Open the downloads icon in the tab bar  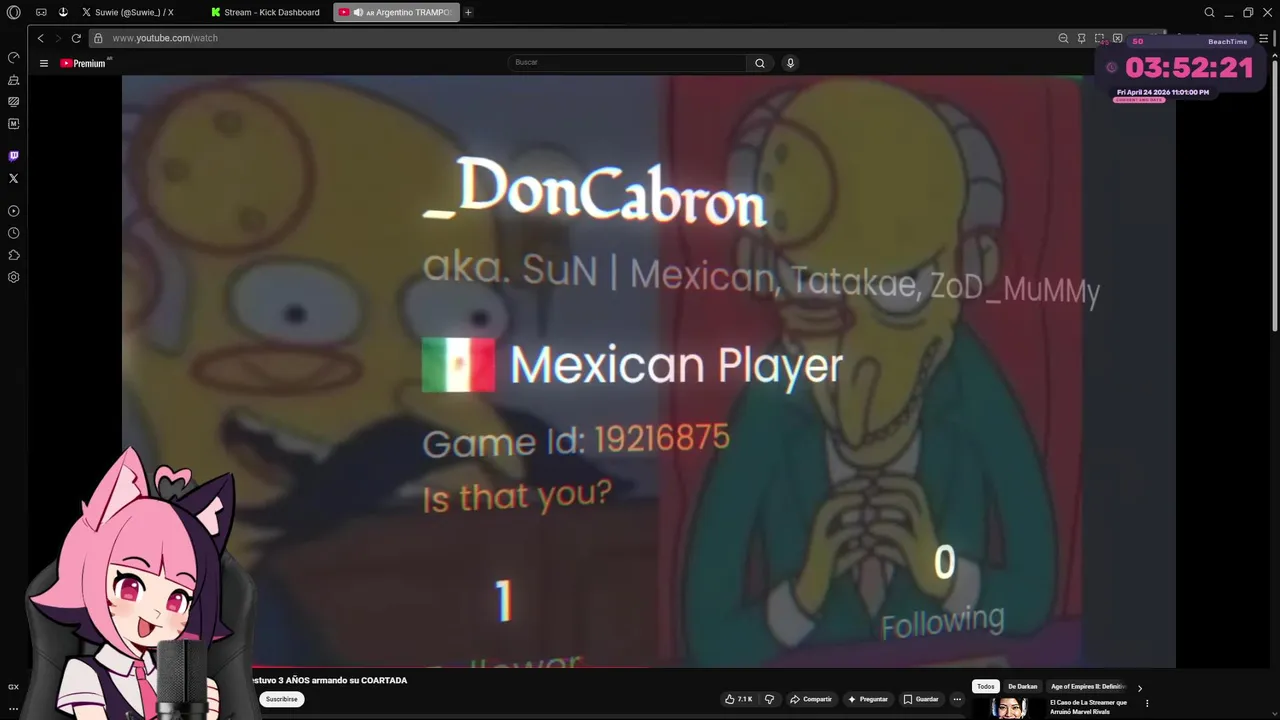[63, 12]
